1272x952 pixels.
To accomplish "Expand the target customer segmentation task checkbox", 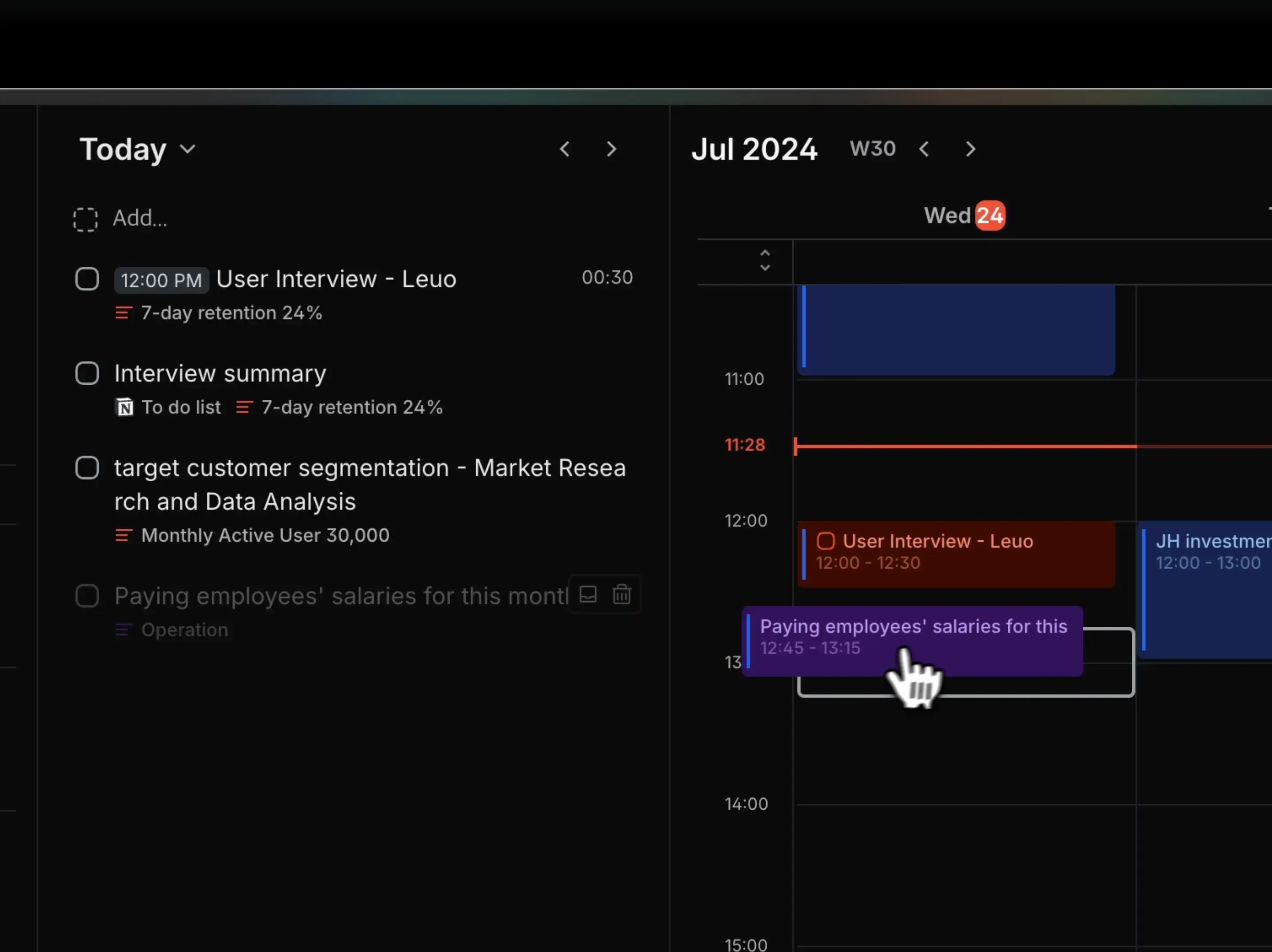I will [x=87, y=467].
